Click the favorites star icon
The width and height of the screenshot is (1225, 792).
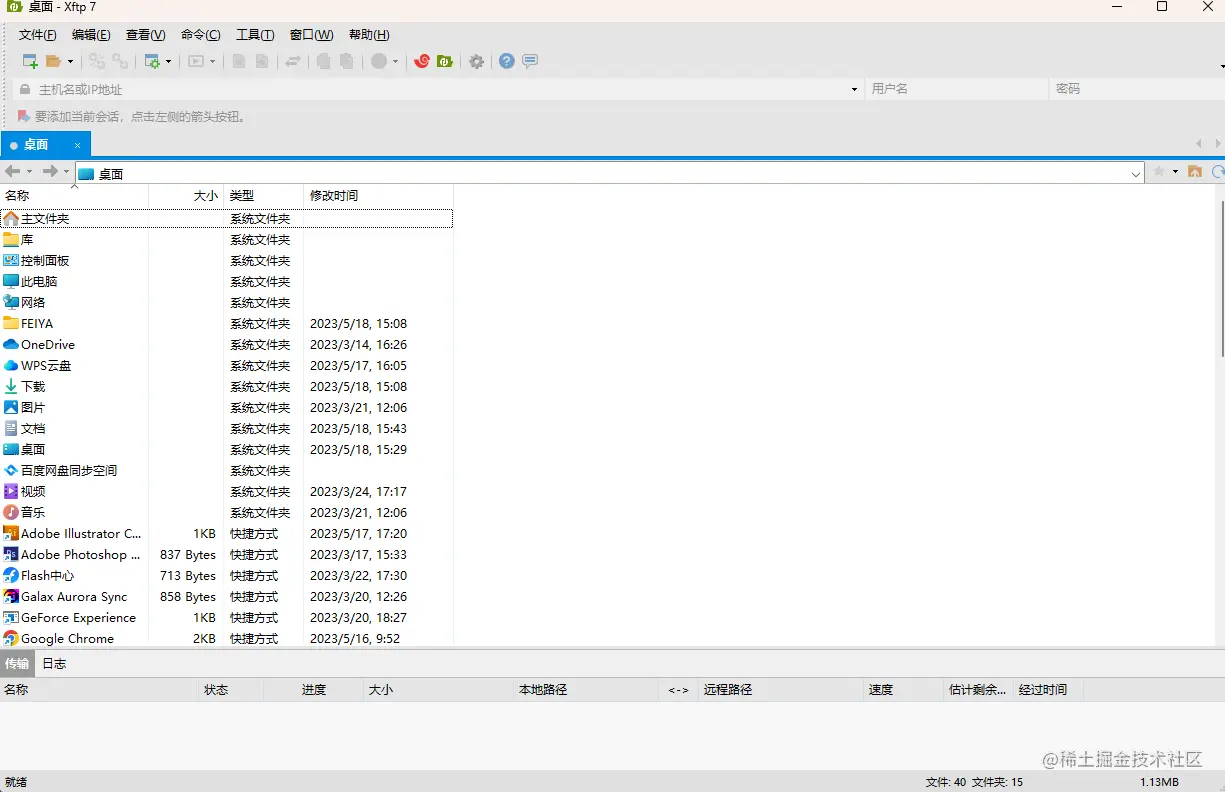(1159, 172)
